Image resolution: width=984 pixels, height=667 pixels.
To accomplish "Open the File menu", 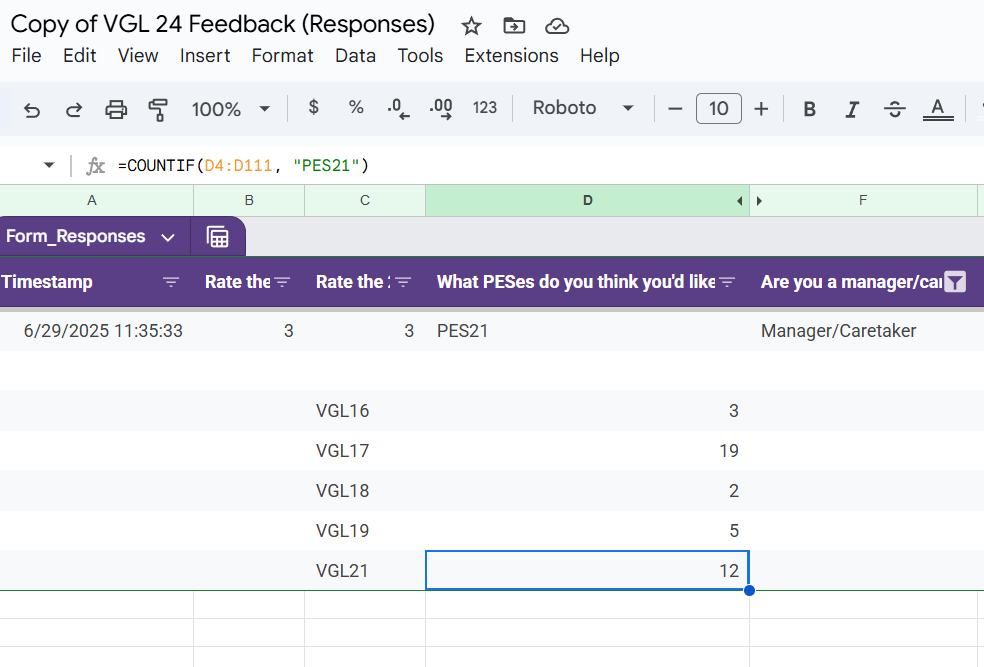I will 26,56.
